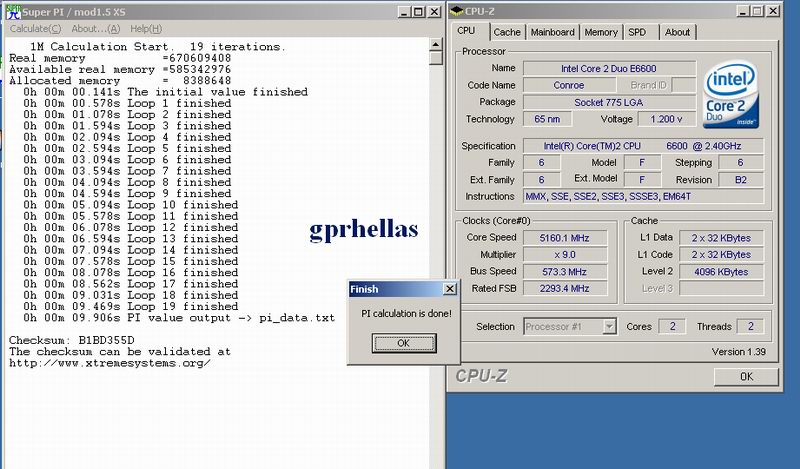
Task: Click the Technology value 65 nm
Action: point(547,119)
